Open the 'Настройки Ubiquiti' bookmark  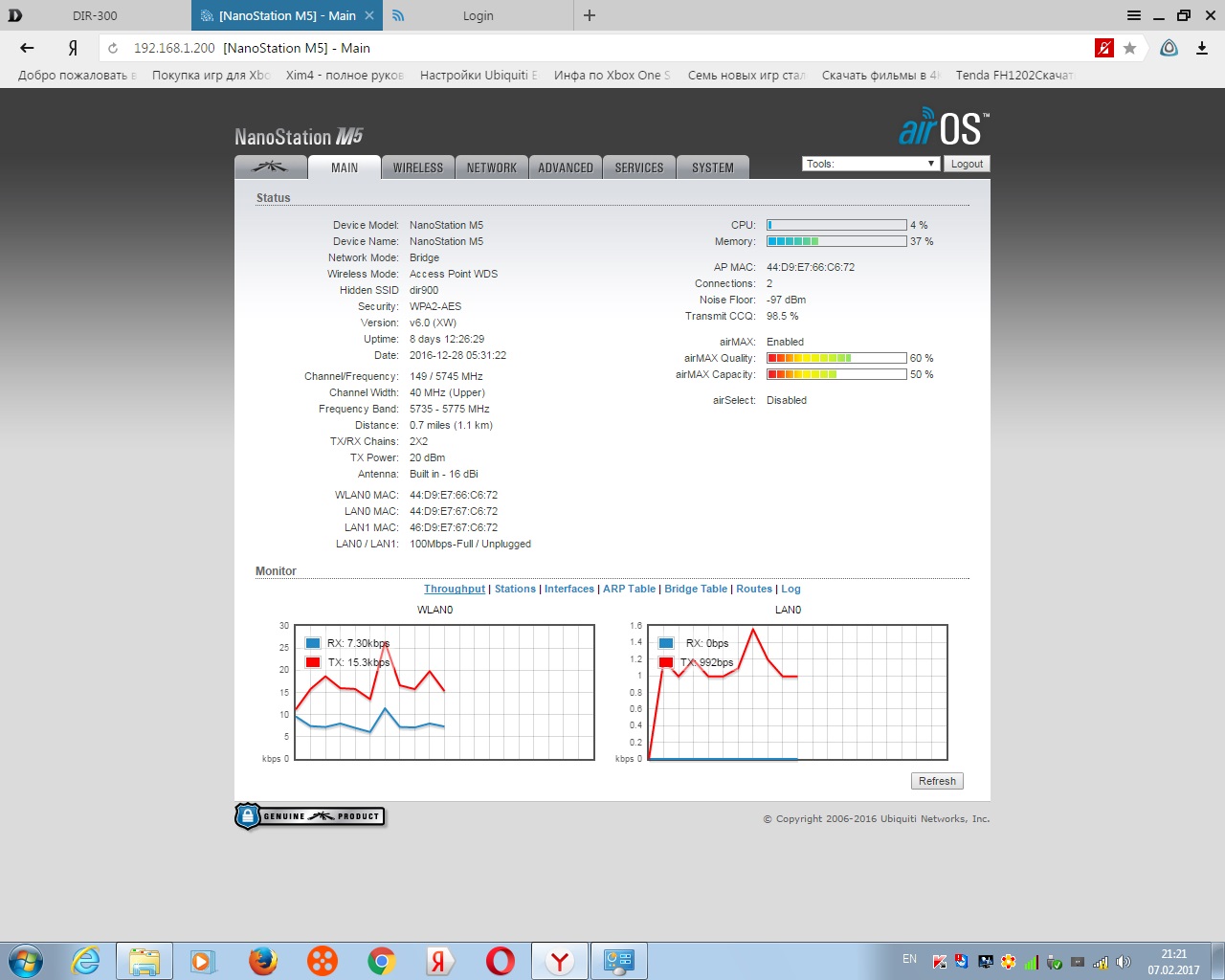[479, 75]
